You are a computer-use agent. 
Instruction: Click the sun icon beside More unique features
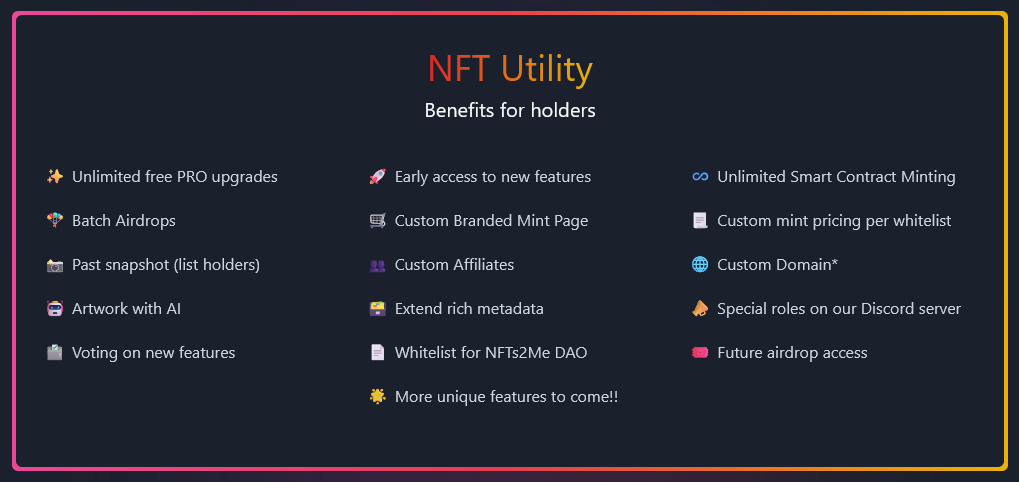coord(377,397)
